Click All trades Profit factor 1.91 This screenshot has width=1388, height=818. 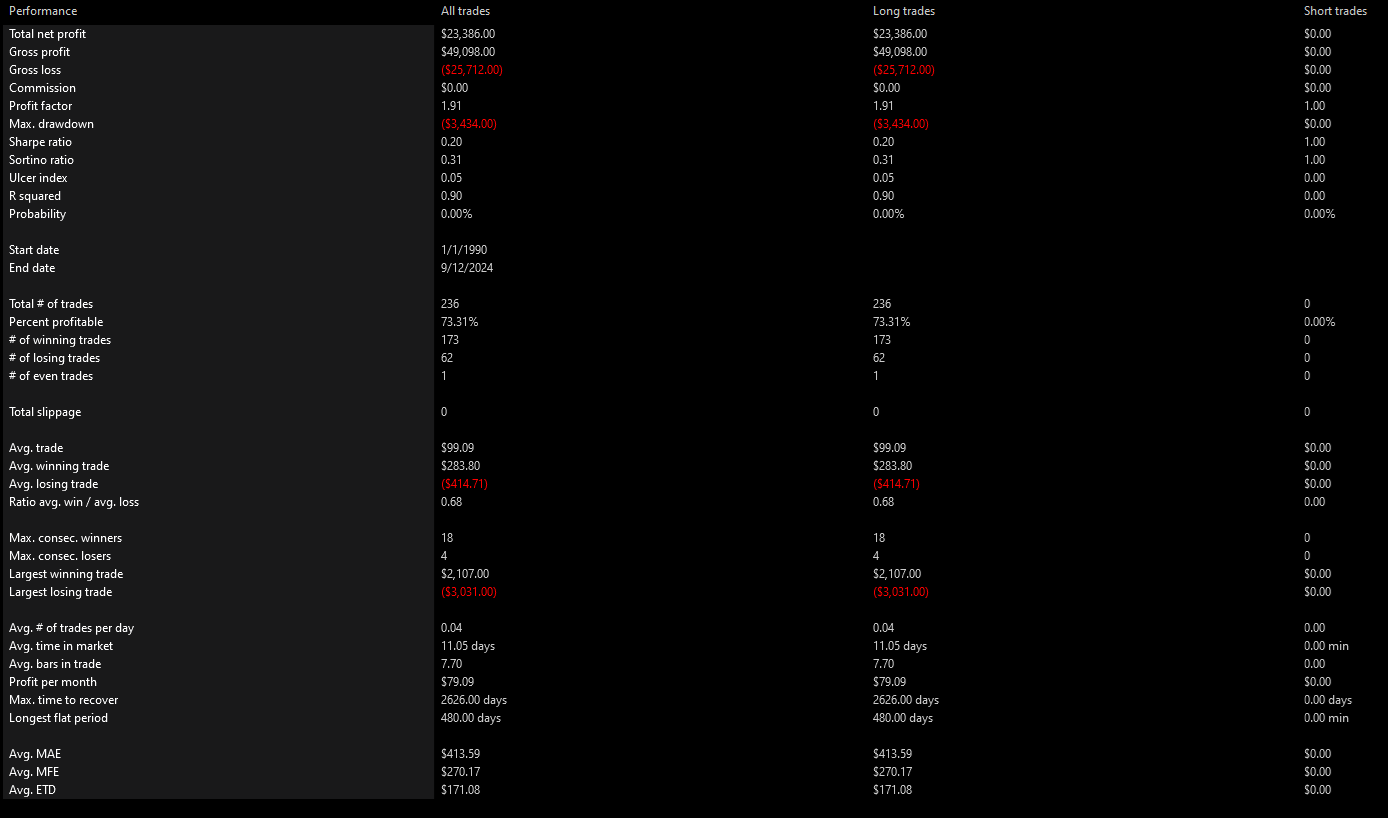click(451, 106)
